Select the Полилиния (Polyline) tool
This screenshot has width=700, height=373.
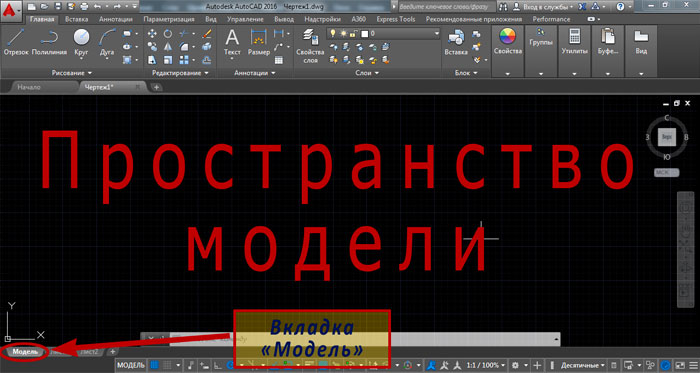click(x=49, y=42)
